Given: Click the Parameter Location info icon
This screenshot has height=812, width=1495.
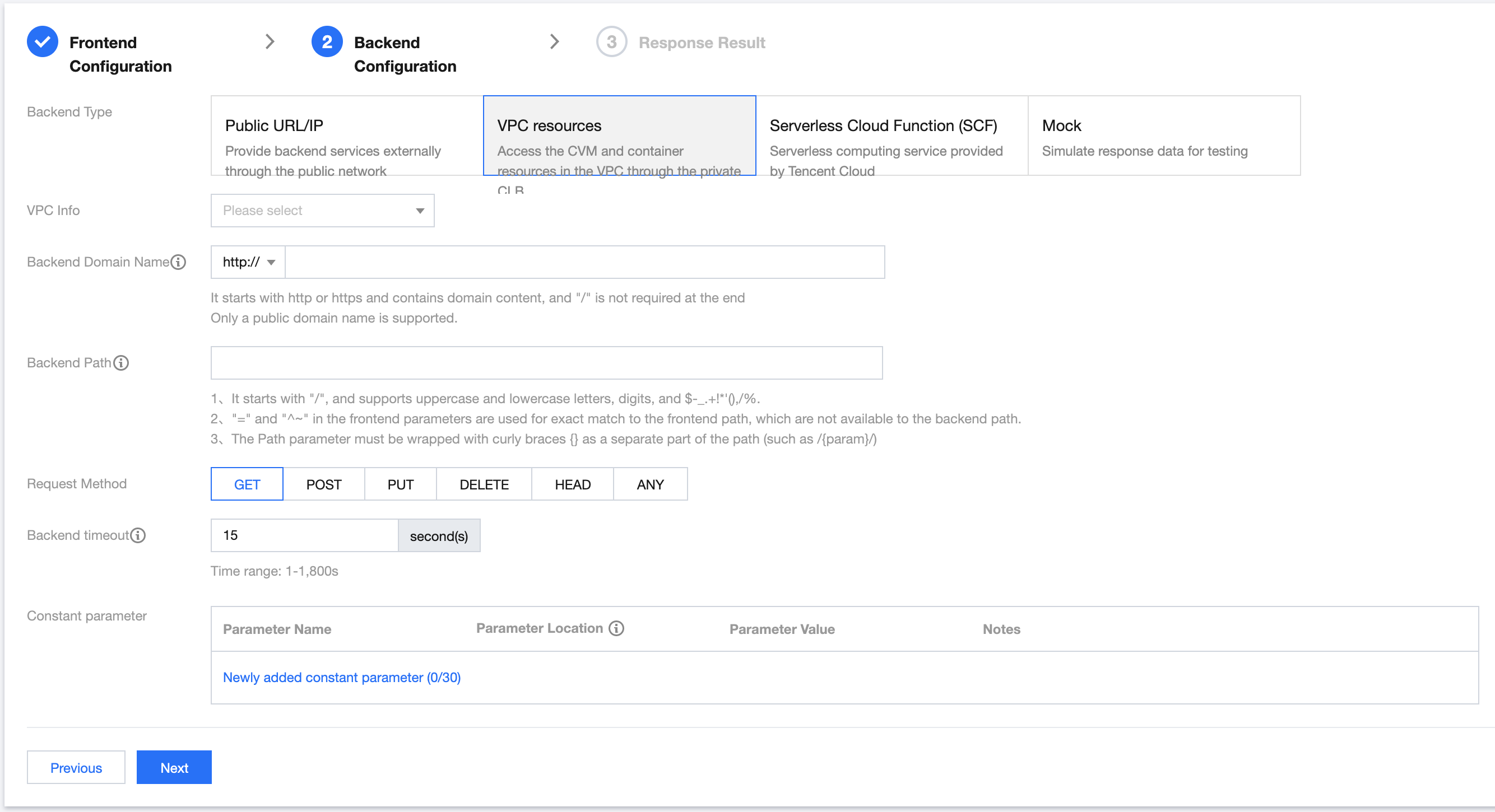Looking at the screenshot, I should pos(616,628).
